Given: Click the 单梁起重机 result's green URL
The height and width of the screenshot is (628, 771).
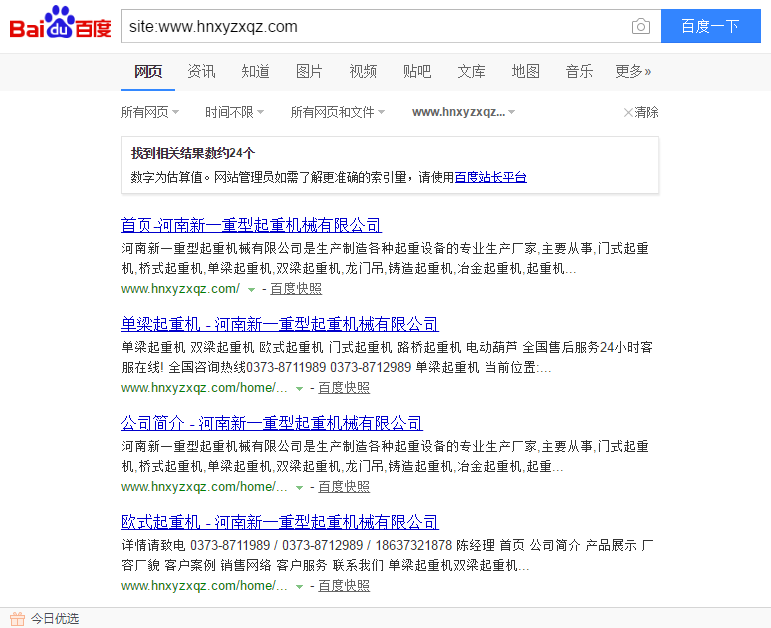Looking at the screenshot, I should tap(204, 388).
